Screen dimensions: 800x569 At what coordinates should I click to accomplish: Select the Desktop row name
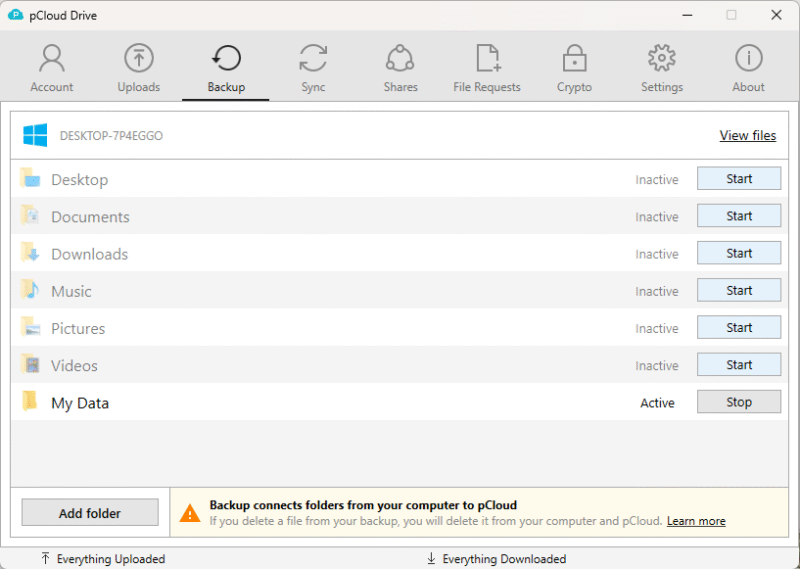point(80,180)
